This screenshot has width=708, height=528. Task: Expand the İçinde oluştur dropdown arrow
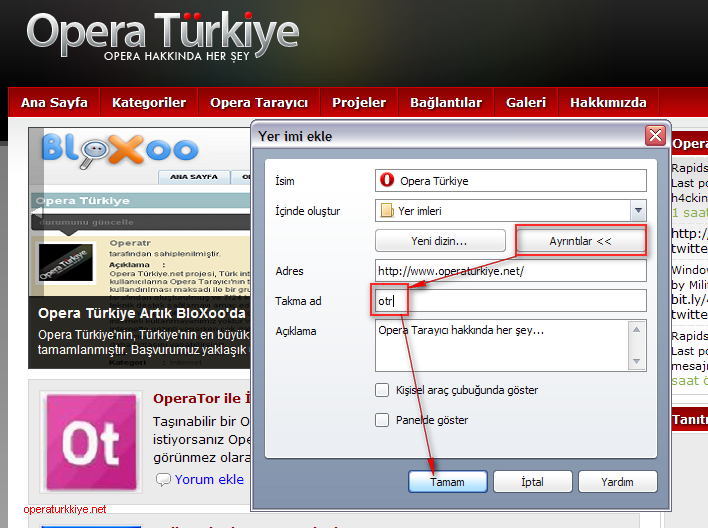[638, 210]
